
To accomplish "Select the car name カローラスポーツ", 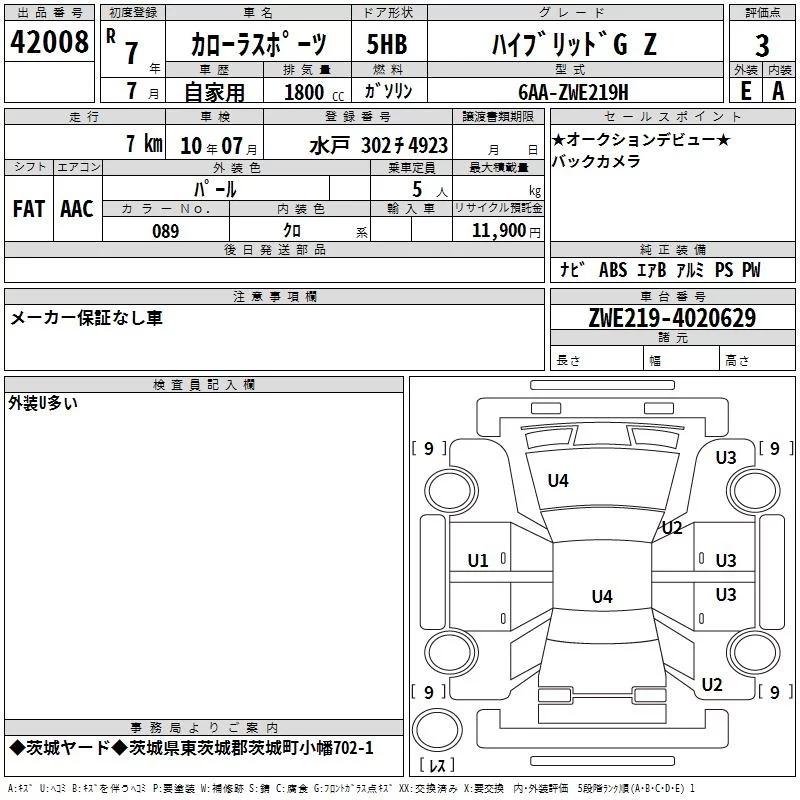I will tap(258, 44).
